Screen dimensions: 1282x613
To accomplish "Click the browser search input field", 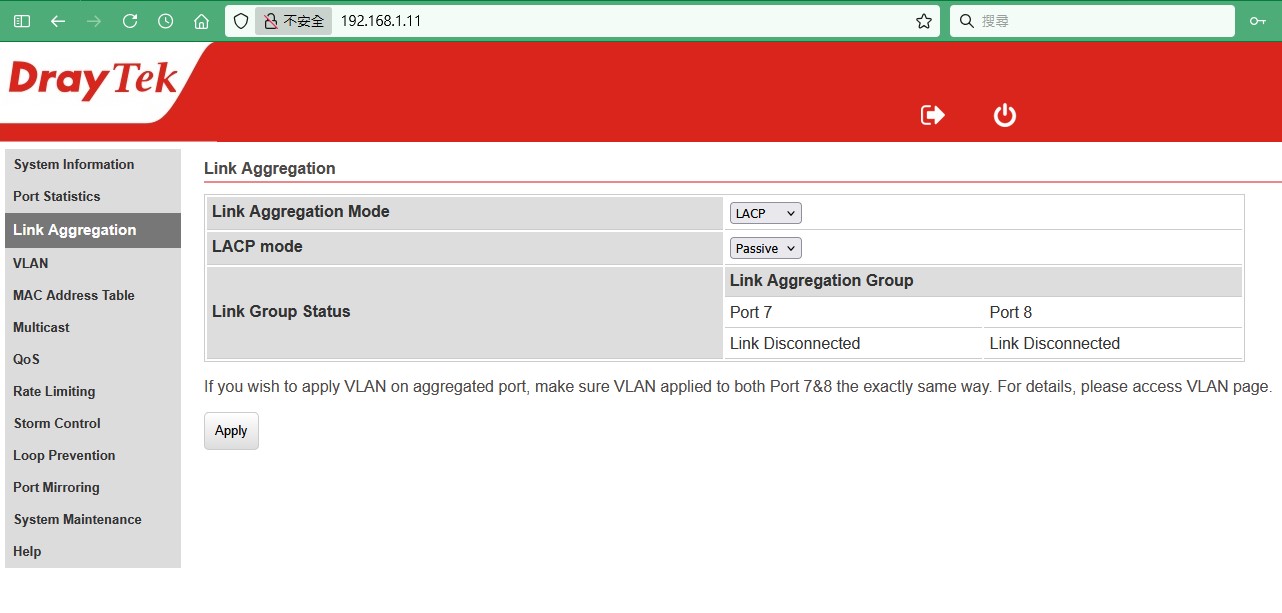I will [x=1100, y=21].
